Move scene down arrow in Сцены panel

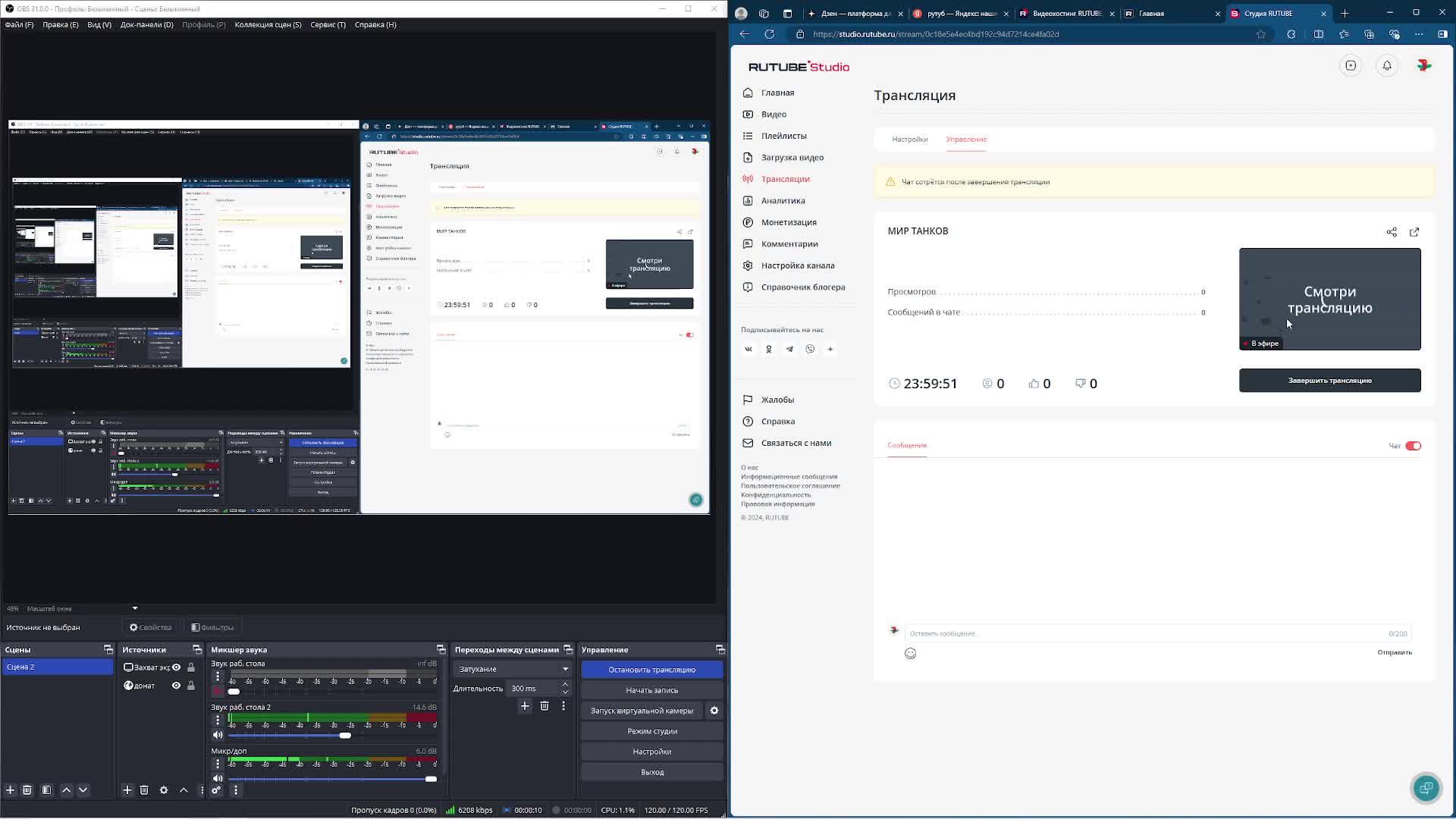83,790
